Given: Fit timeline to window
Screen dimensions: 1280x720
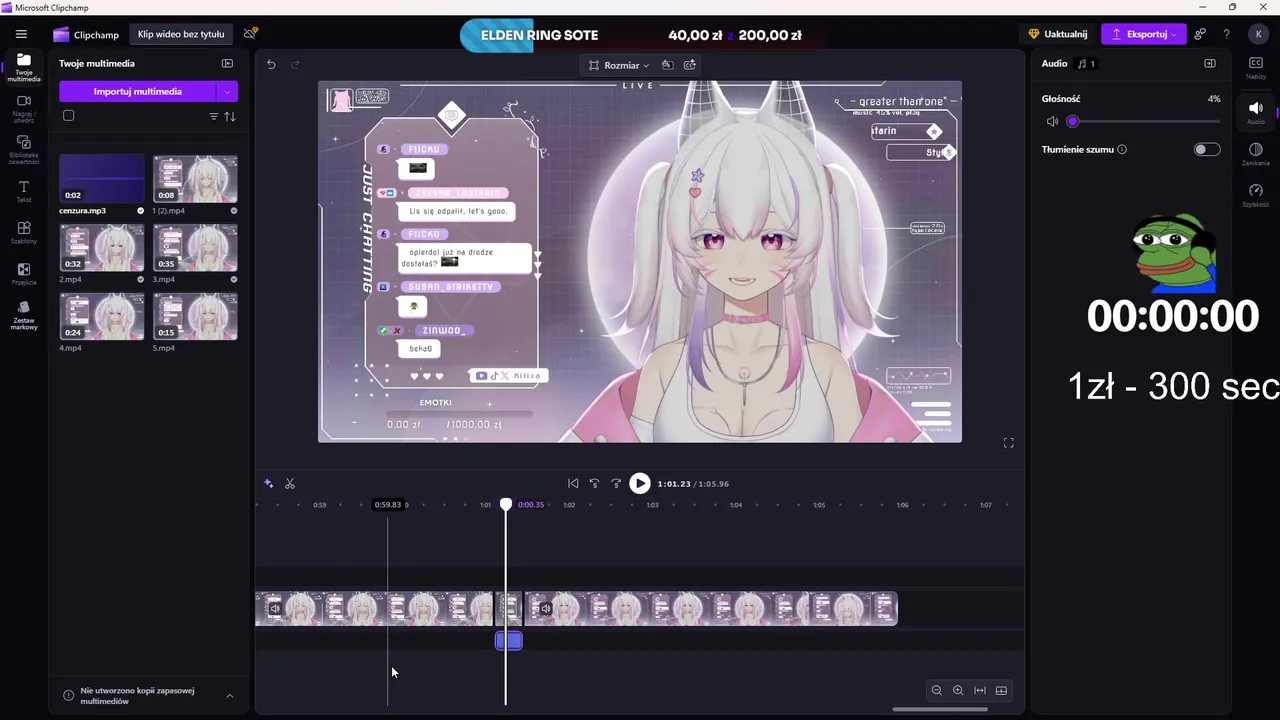Looking at the screenshot, I should coord(980,690).
